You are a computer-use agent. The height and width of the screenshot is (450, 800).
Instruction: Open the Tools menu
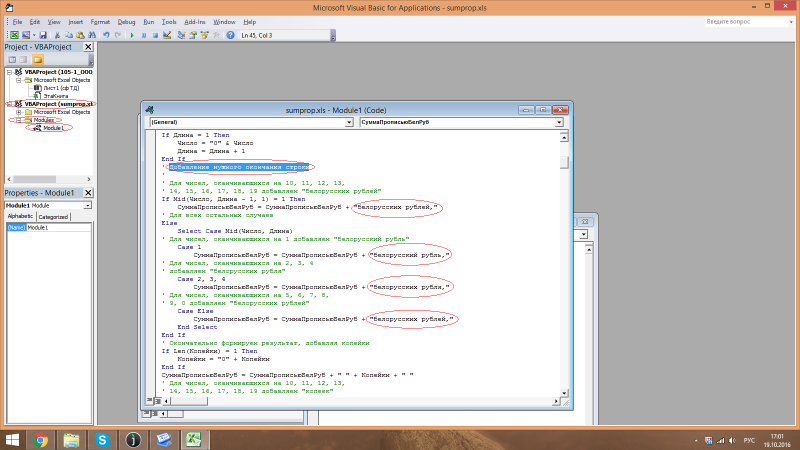169,22
